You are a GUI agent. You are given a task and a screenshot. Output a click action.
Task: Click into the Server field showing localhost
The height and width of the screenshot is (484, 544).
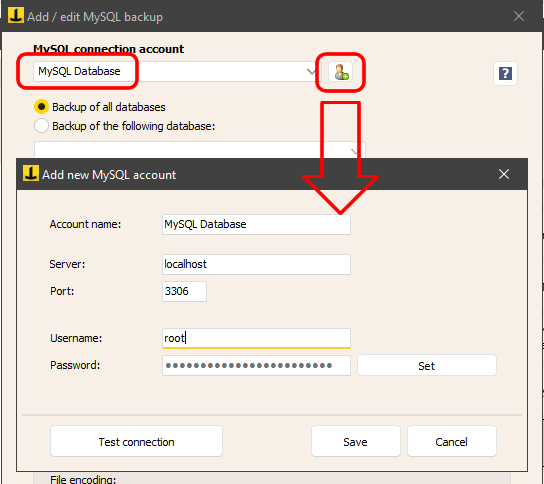pyautogui.click(x=256, y=264)
